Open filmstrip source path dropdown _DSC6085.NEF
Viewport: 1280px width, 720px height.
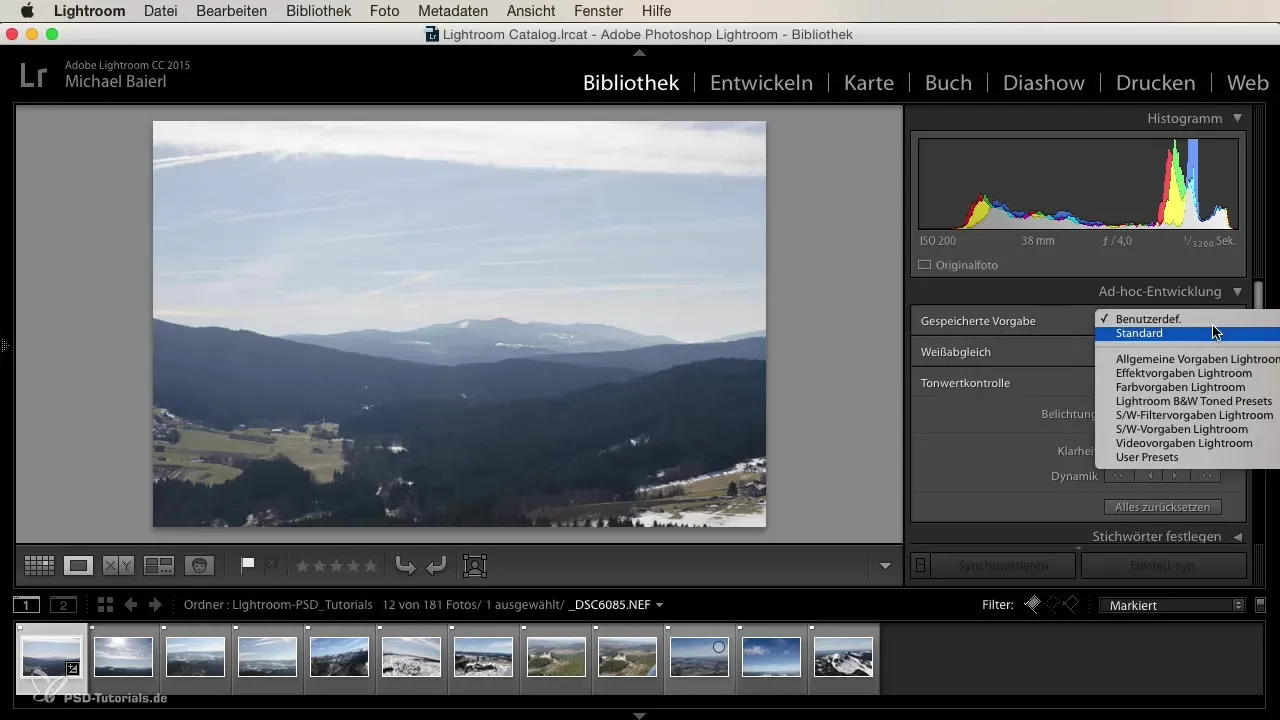616,605
